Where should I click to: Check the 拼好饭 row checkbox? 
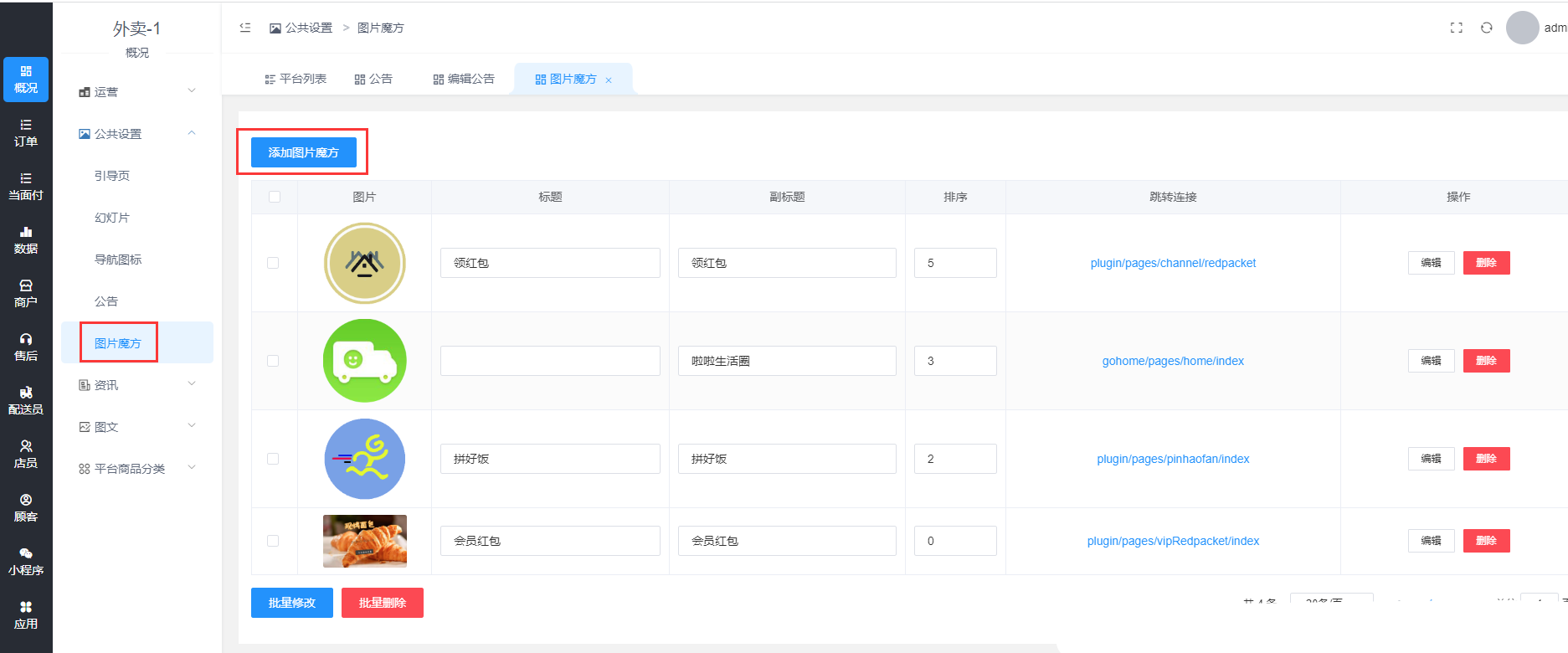click(x=273, y=459)
